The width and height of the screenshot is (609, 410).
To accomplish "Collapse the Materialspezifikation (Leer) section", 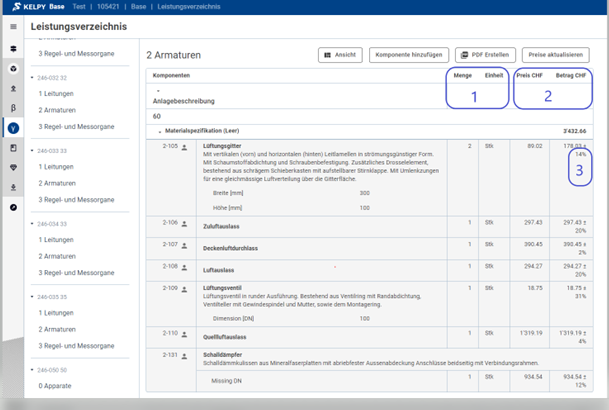I will (x=160, y=131).
